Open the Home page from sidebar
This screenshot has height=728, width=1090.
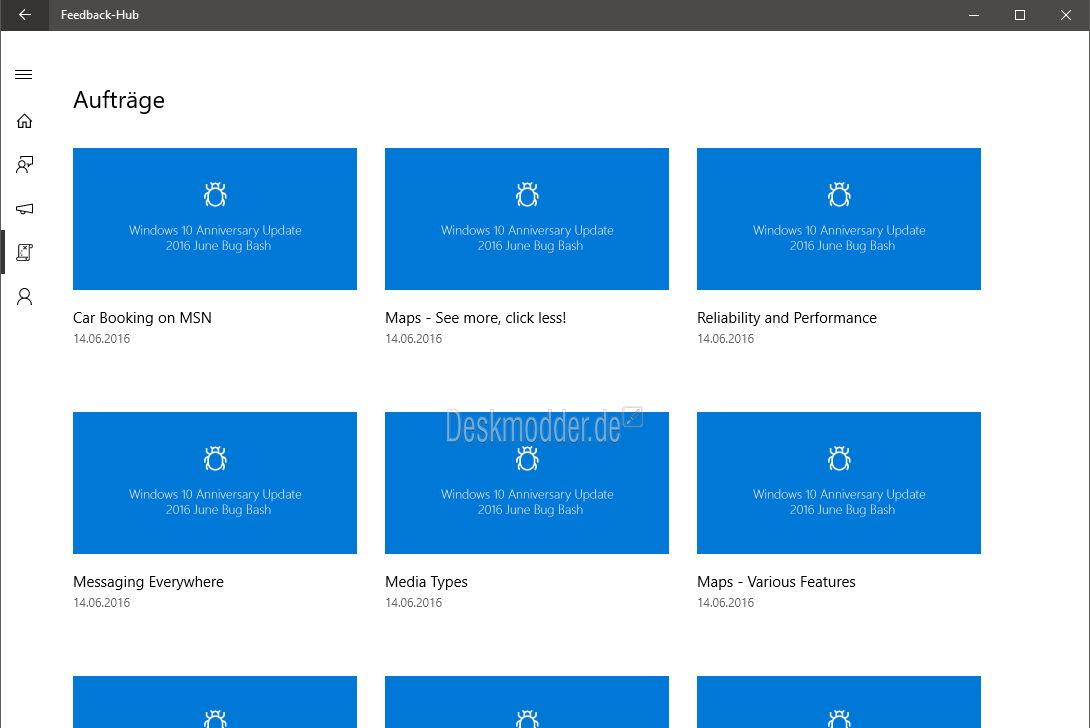coord(24,121)
